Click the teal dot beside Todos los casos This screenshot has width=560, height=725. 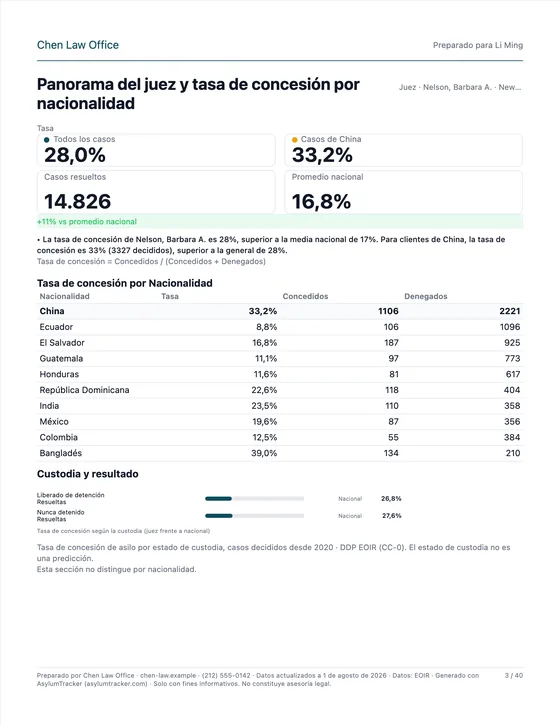(46, 140)
